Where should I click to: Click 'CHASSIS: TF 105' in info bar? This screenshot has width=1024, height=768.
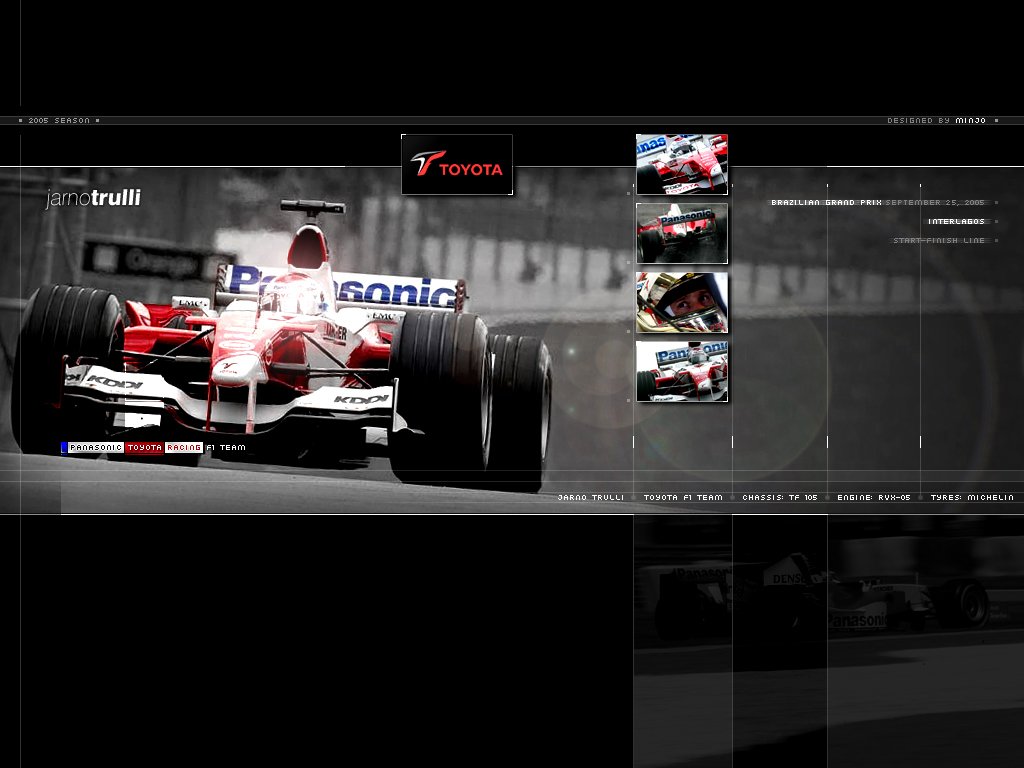click(780, 498)
